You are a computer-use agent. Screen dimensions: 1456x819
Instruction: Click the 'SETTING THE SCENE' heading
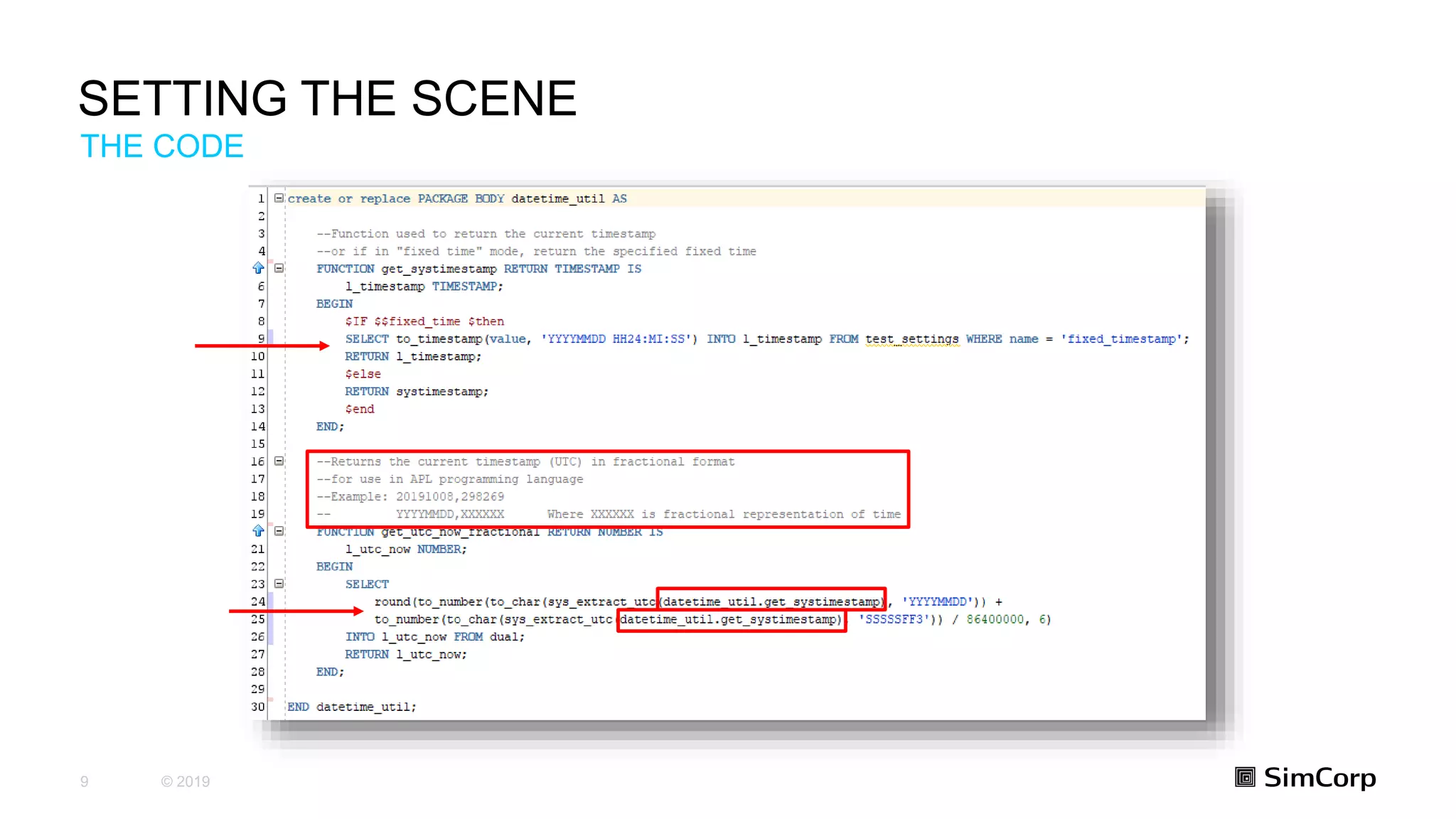point(327,99)
